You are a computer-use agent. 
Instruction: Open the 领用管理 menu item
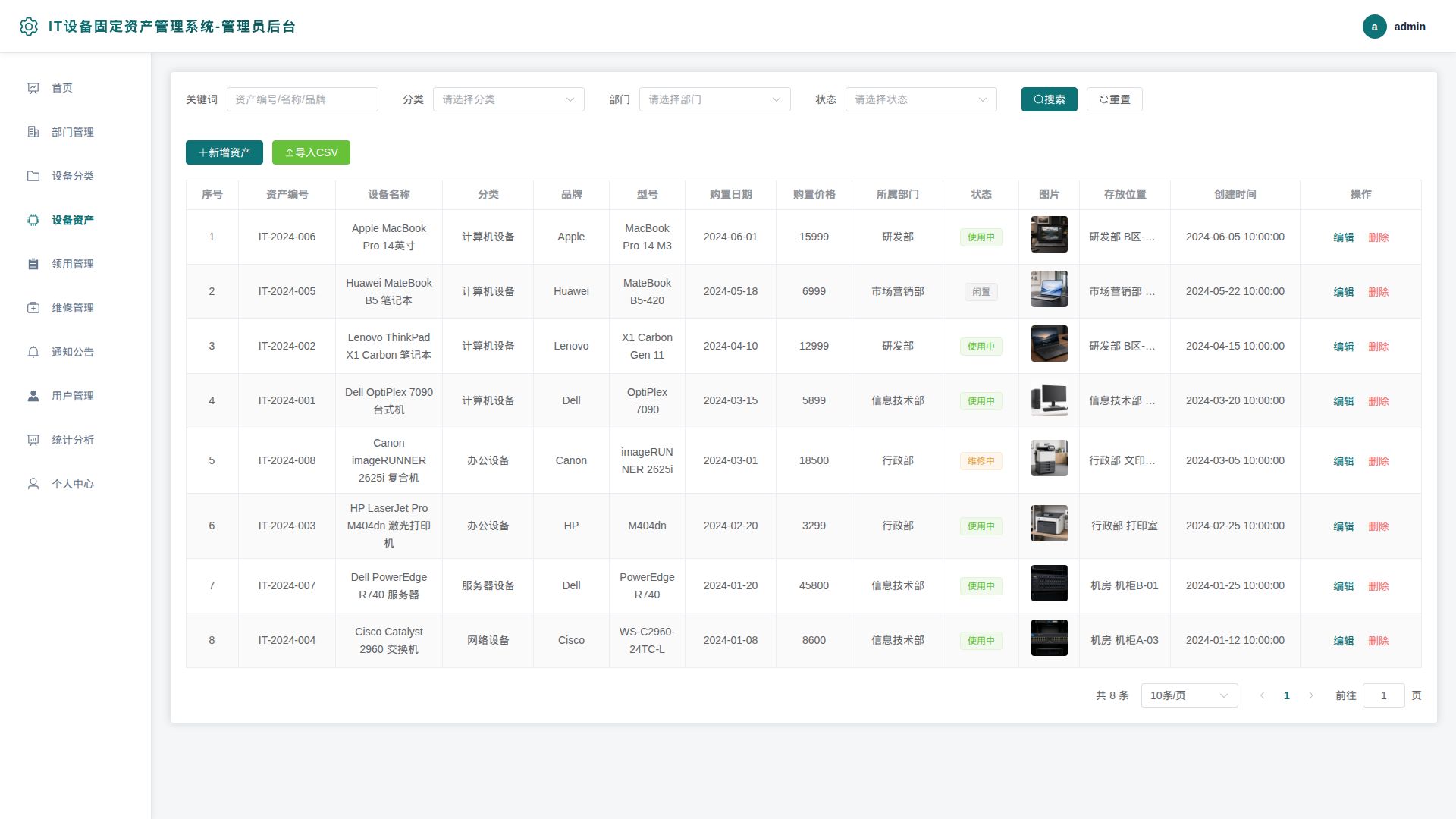tap(76, 264)
